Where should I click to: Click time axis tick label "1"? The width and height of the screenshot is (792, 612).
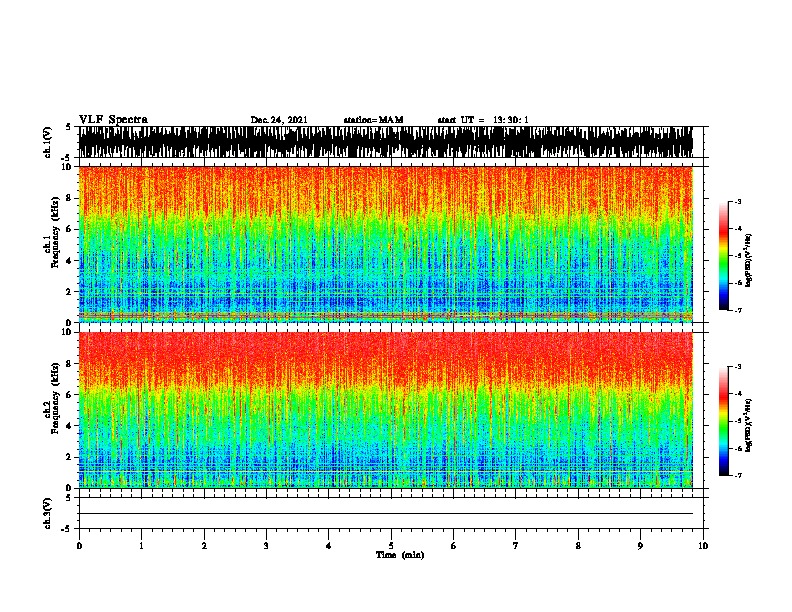(x=141, y=546)
